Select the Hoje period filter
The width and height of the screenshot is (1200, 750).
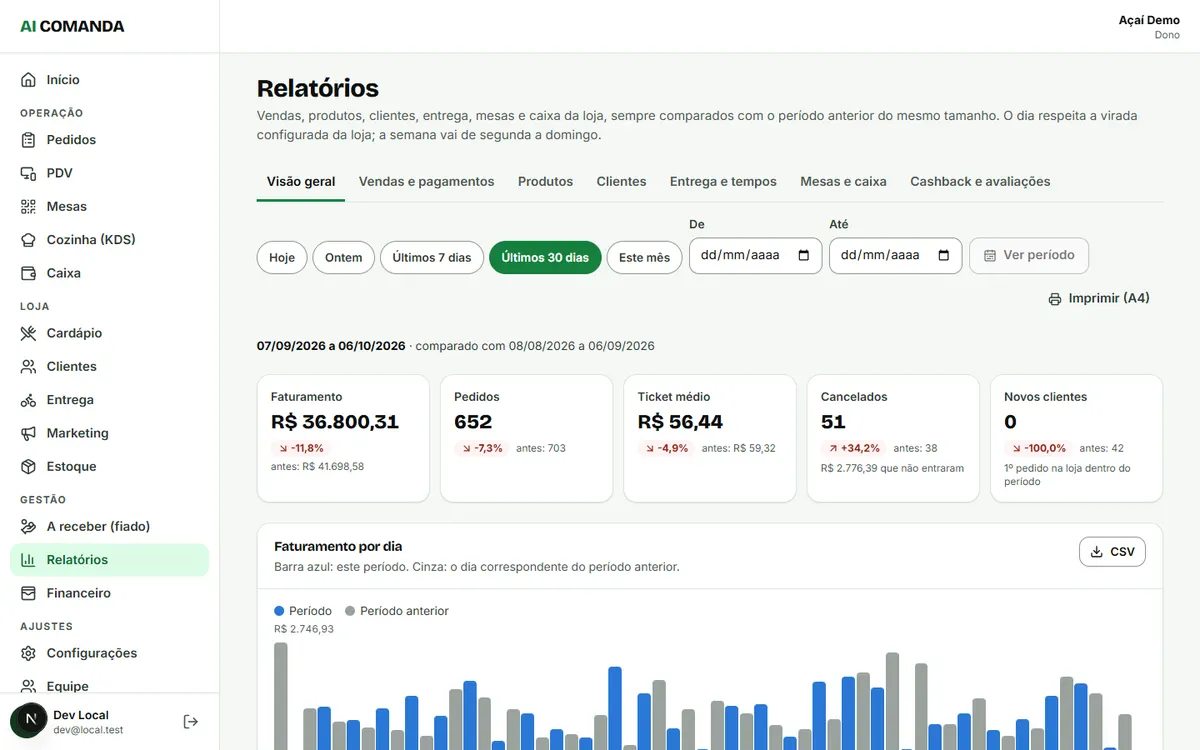click(x=282, y=257)
